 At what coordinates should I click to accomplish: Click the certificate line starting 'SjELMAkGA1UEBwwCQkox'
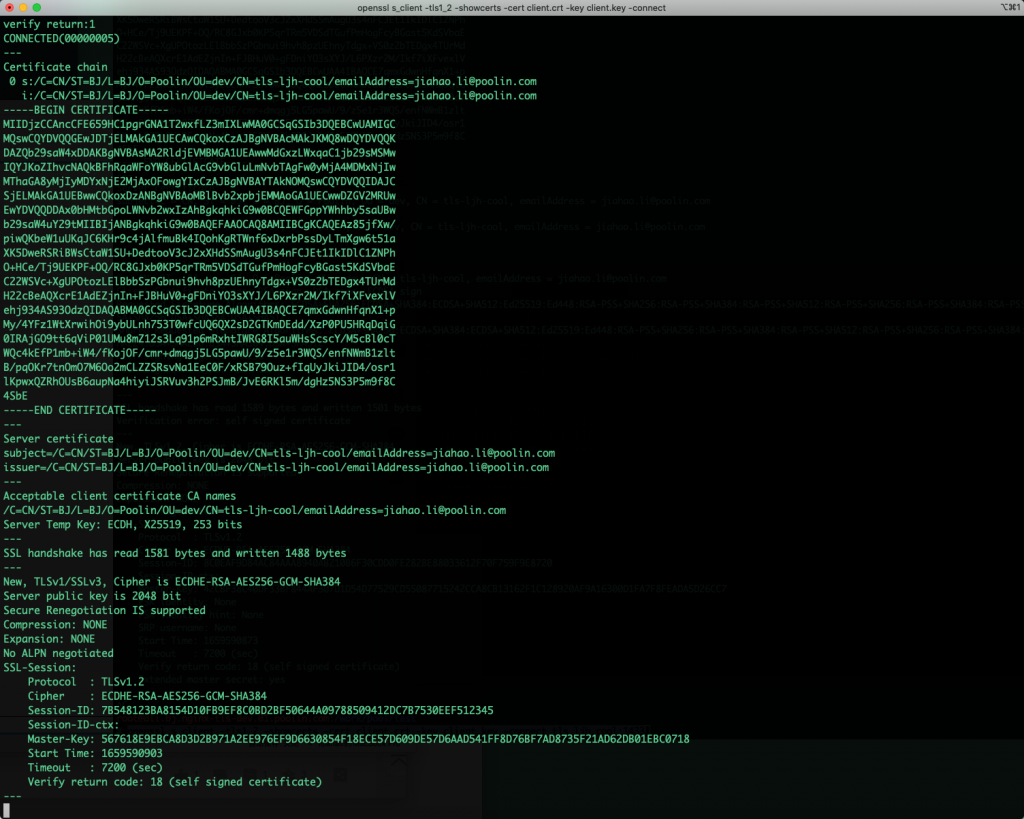pyautogui.click(x=199, y=196)
